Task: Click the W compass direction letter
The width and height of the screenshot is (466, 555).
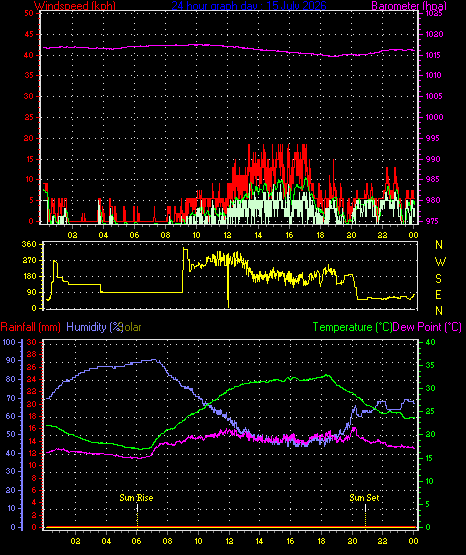Action: point(440,262)
